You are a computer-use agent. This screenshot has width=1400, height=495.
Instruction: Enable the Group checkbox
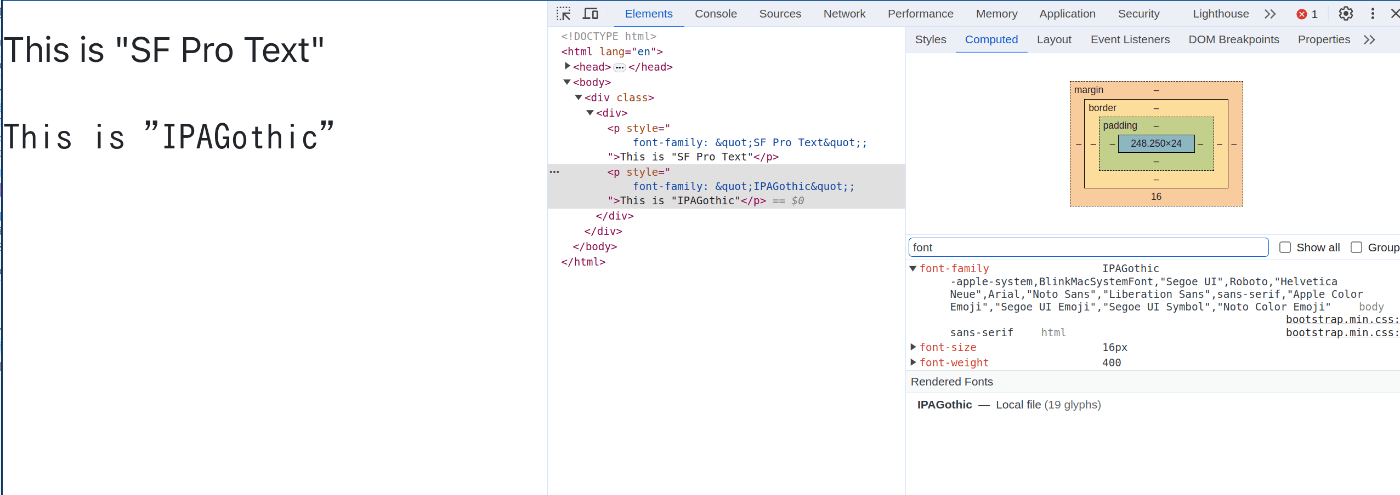1357,247
